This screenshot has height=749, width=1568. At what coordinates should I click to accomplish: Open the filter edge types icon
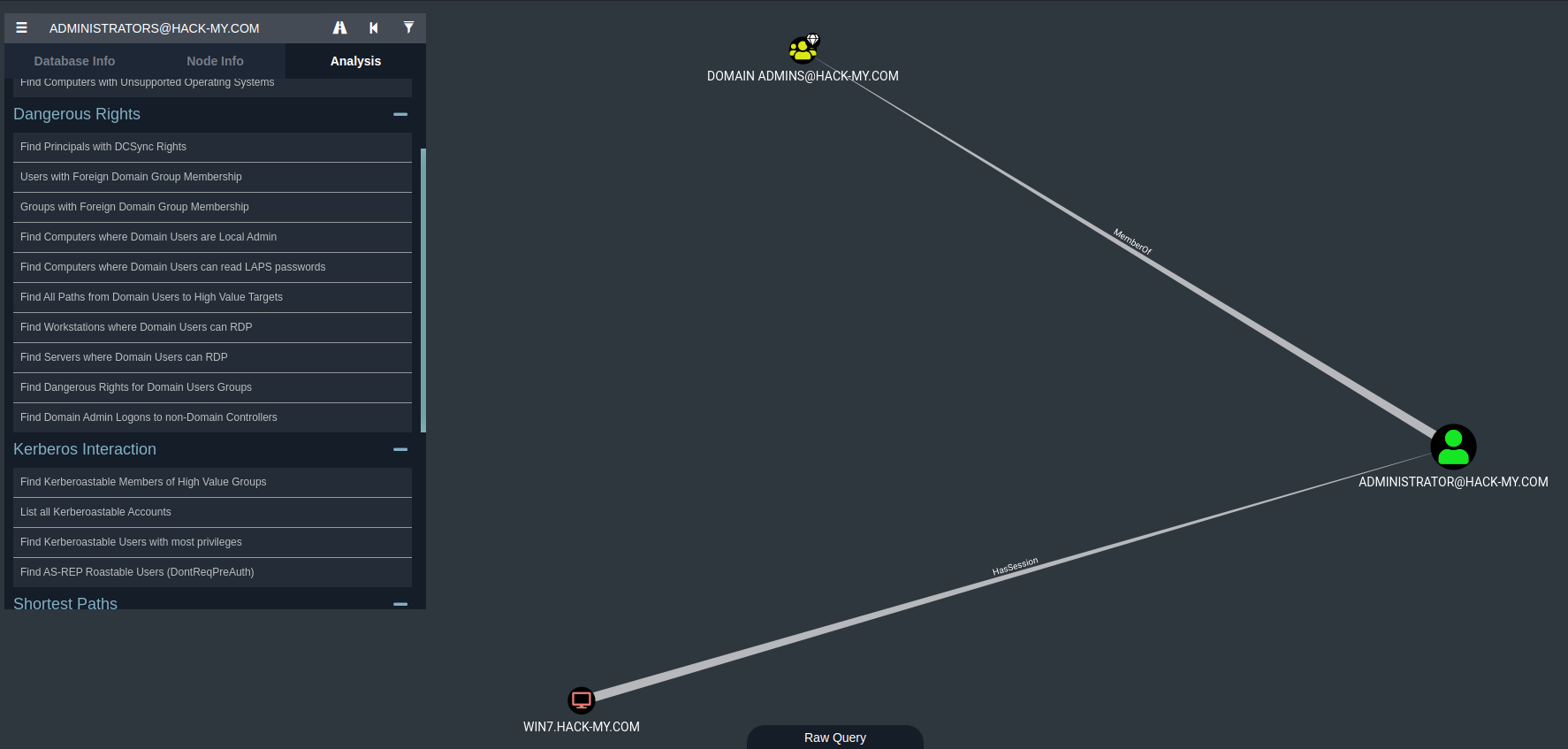point(408,28)
